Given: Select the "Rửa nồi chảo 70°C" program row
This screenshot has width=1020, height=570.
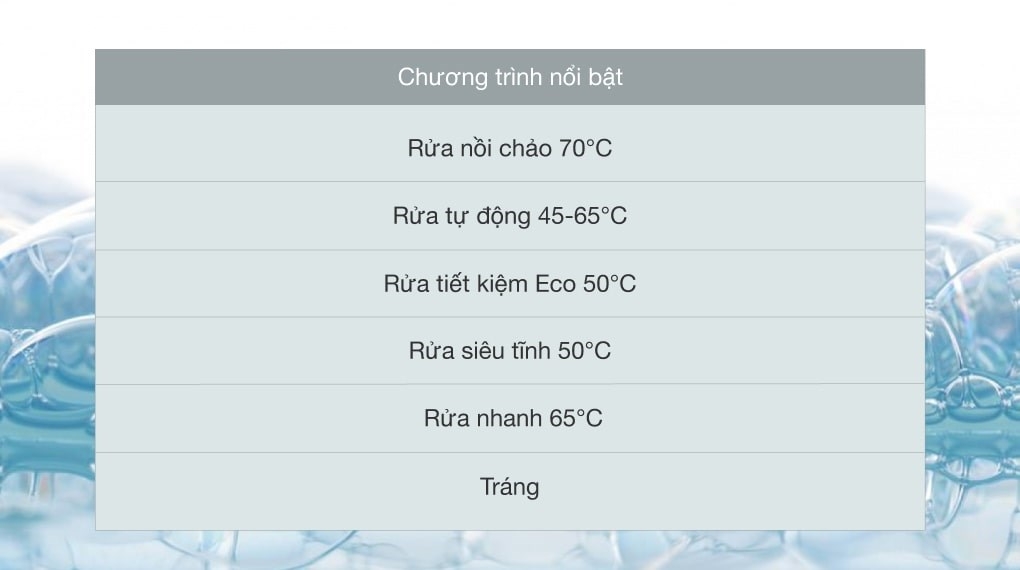Looking at the screenshot, I should point(510,149).
